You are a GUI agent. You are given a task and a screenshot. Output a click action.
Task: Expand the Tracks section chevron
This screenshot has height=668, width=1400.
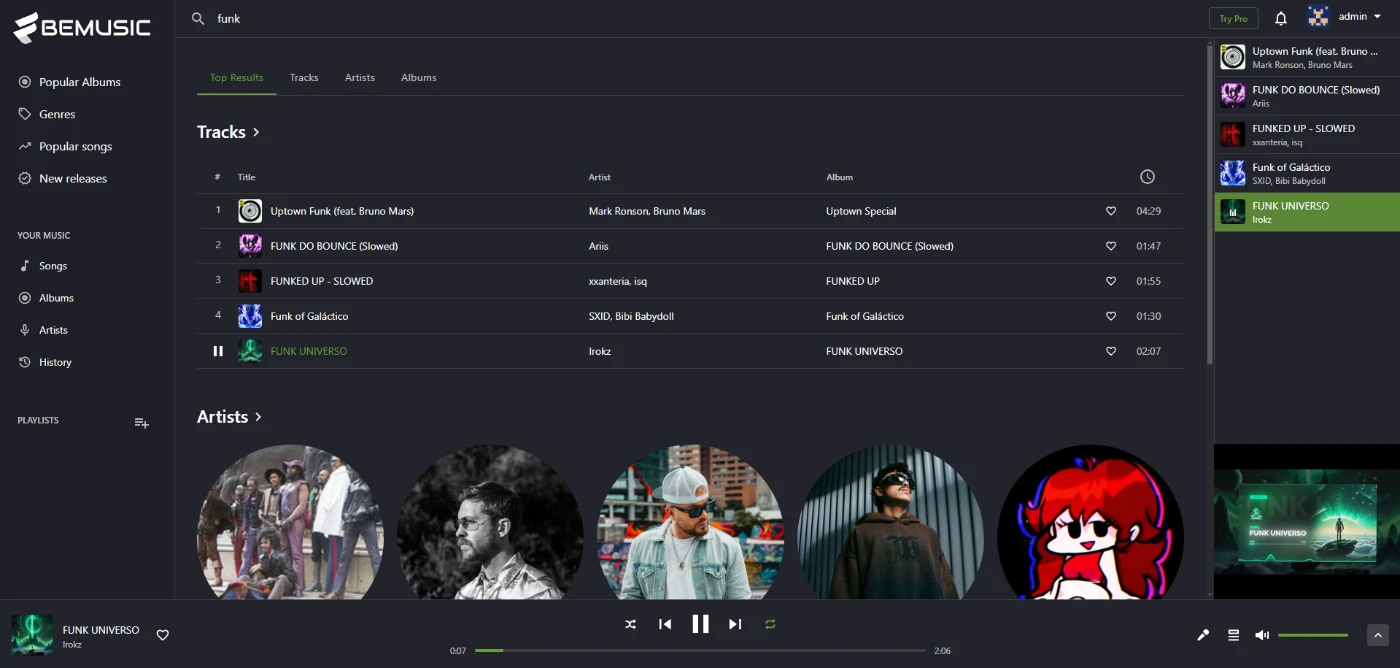[257, 132]
